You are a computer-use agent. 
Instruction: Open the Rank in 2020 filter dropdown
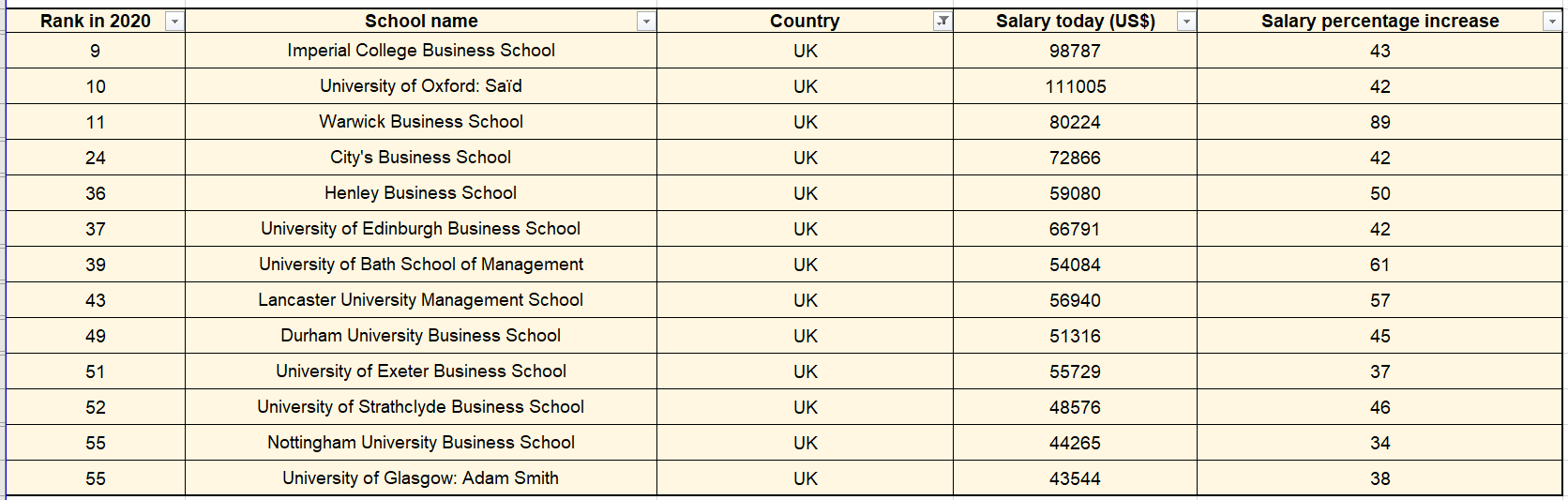174,22
